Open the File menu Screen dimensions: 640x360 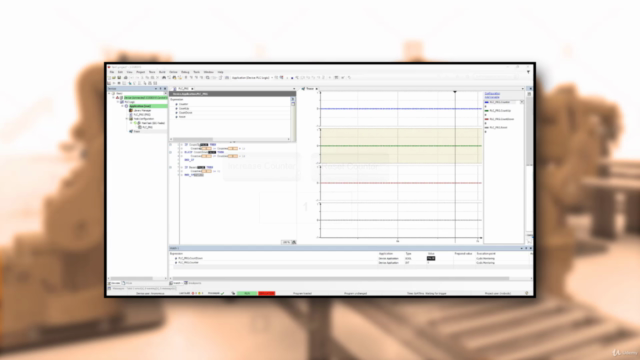click(x=111, y=72)
